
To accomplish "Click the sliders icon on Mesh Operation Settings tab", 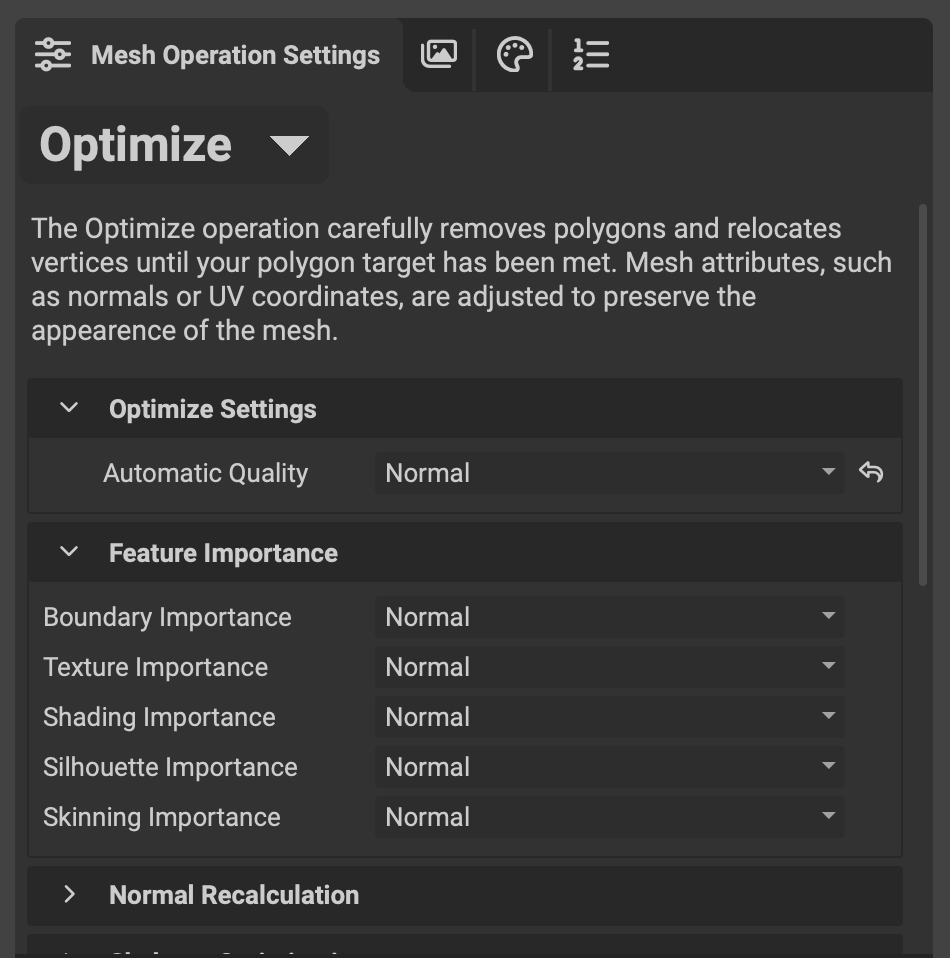I will click(x=51, y=55).
